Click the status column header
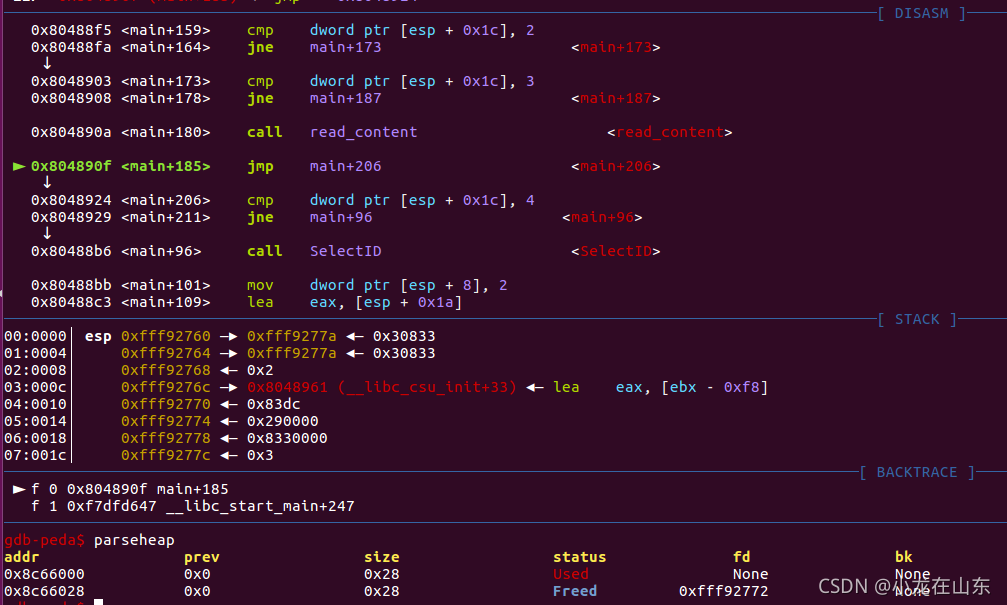Image resolution: width=1007 pixels, height=605 pixels. (579, 557)
